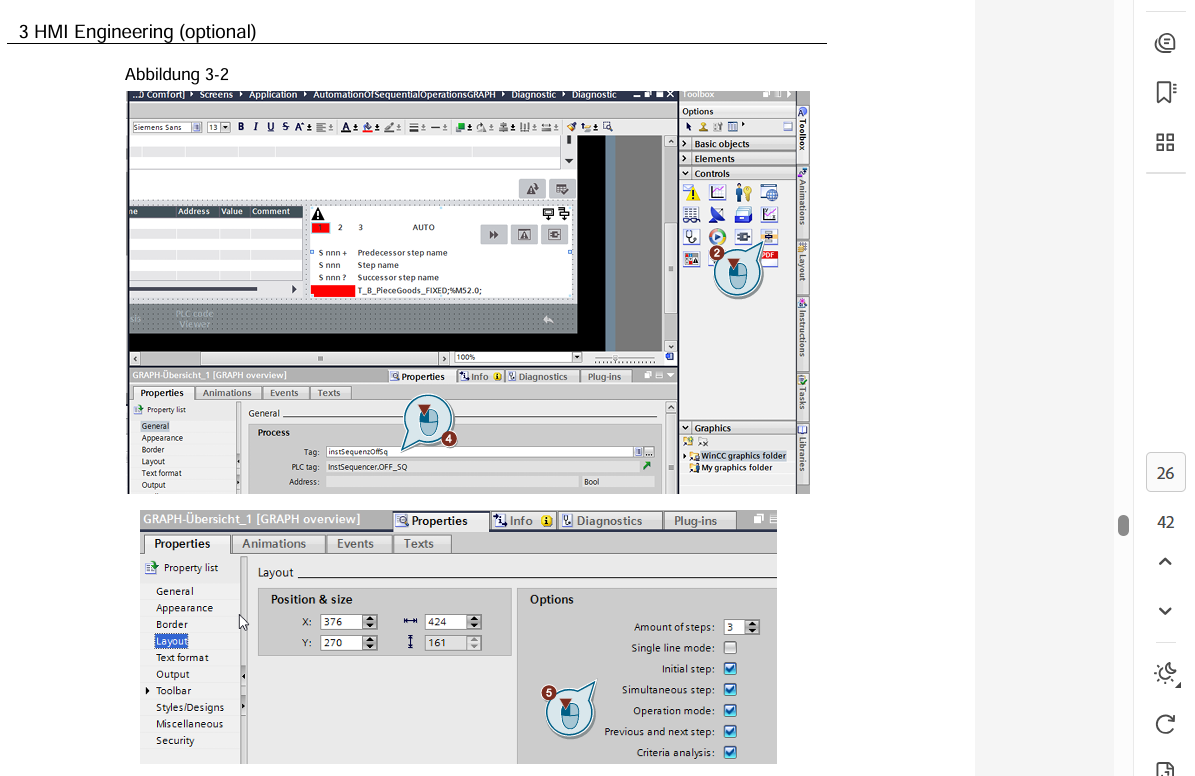This screenshot has width=1195, height=776.
Task: Click the rotate page icon in the sidebar
Action: coord(1165,723)
